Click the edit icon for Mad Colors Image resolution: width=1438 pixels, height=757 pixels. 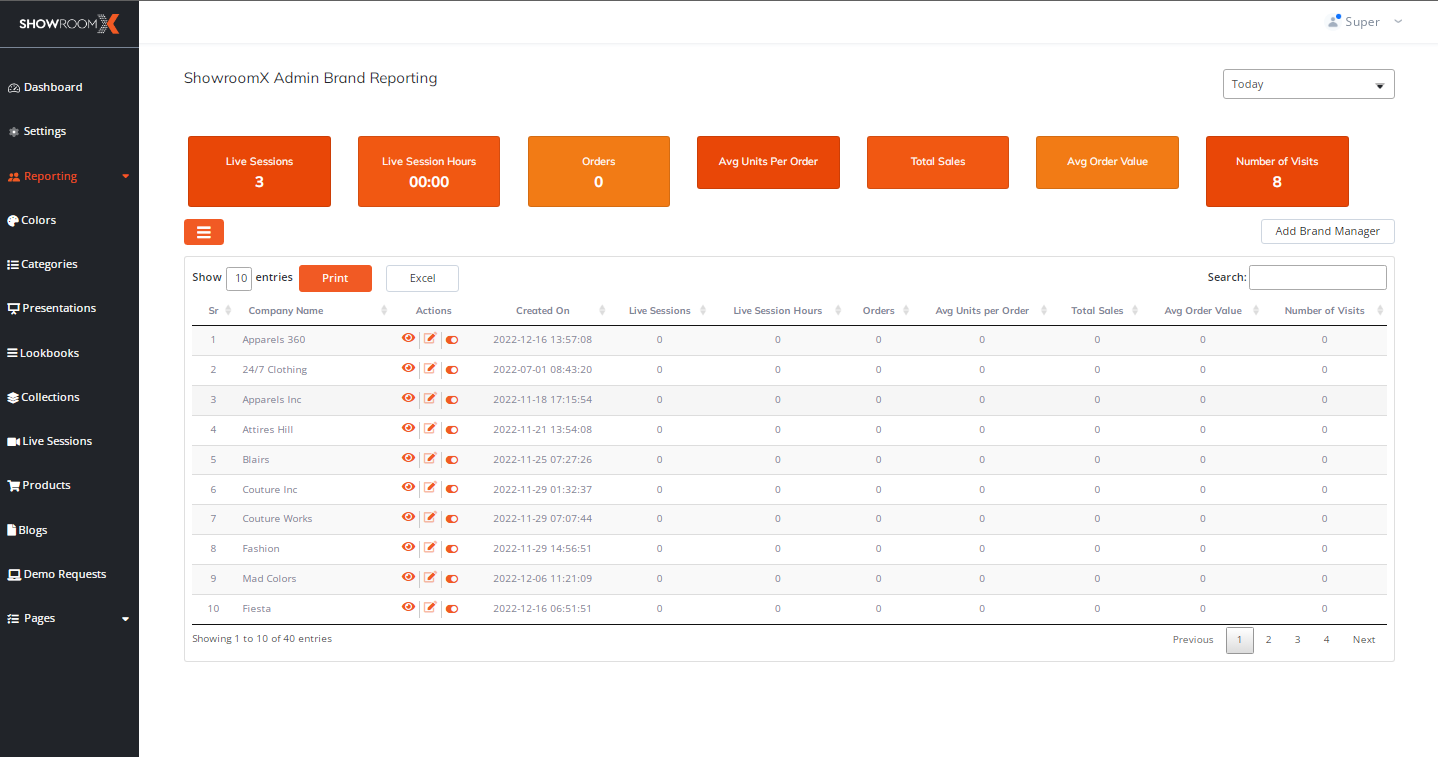point(430,578)
